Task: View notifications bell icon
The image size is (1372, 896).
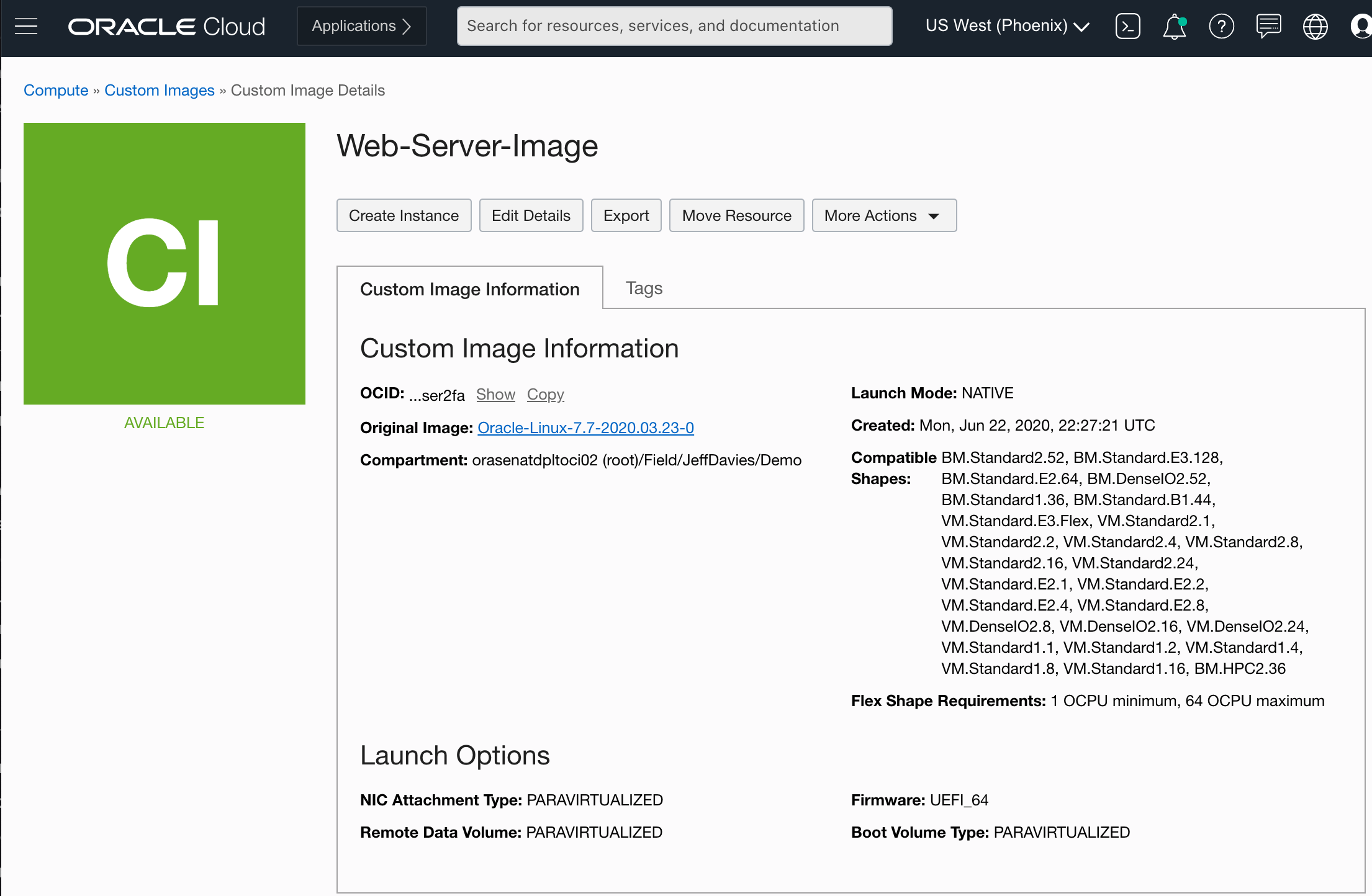Action: (1174, 25)
